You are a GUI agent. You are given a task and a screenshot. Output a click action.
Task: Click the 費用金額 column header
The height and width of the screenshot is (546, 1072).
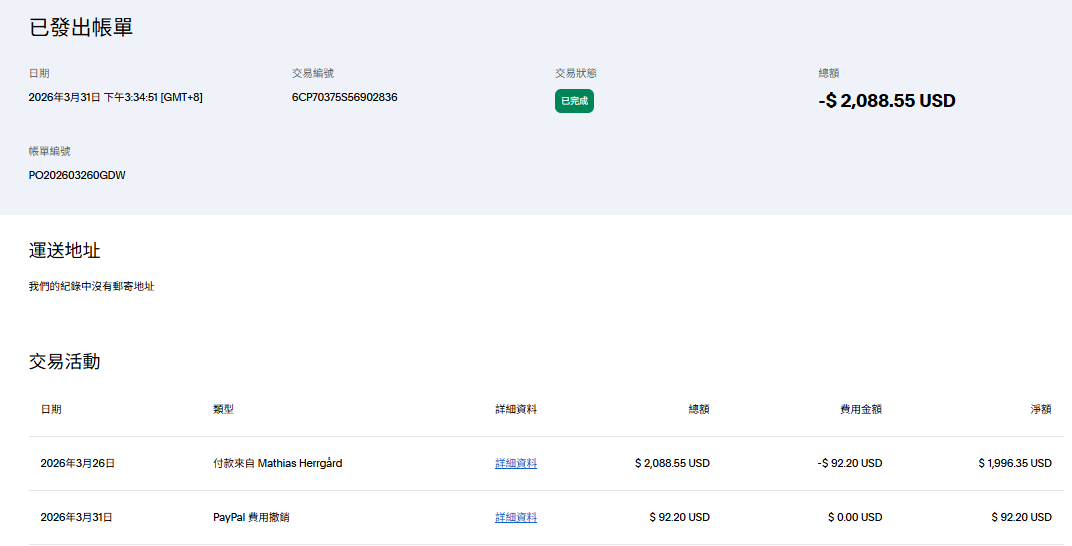point(860,410)
